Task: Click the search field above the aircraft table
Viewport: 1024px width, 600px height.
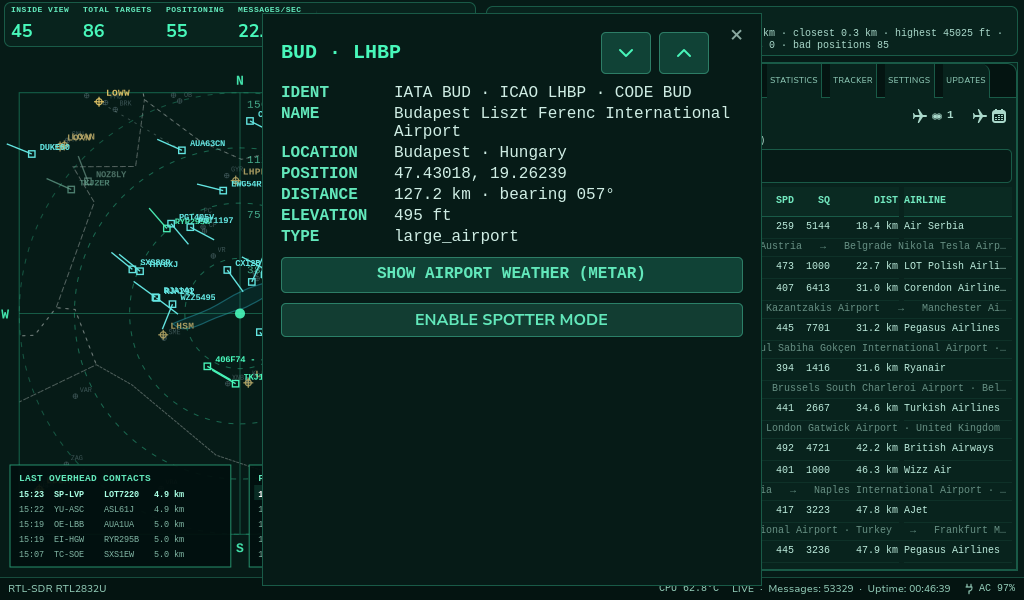Action: 886,165
